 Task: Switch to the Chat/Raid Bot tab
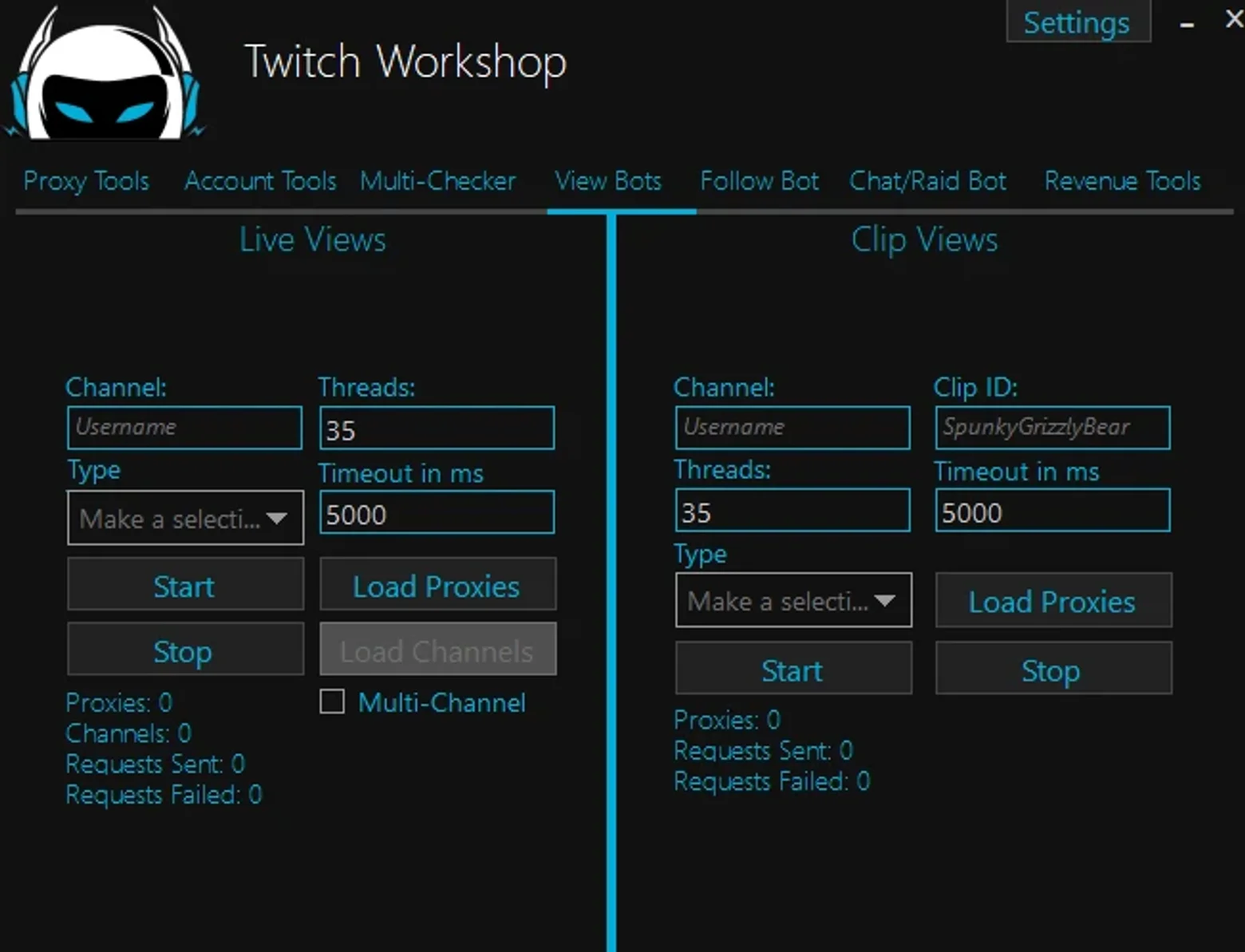927,181
